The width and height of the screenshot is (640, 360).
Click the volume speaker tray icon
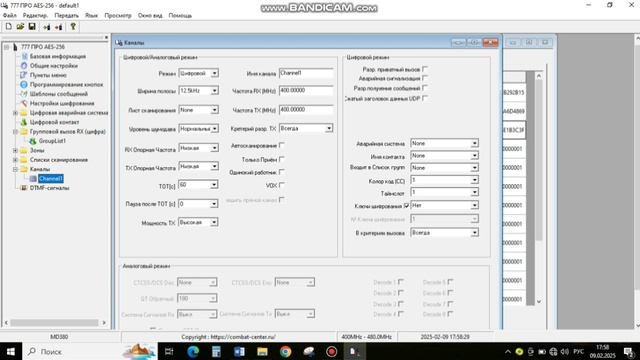pyautogui.click(x=564, y=351)
